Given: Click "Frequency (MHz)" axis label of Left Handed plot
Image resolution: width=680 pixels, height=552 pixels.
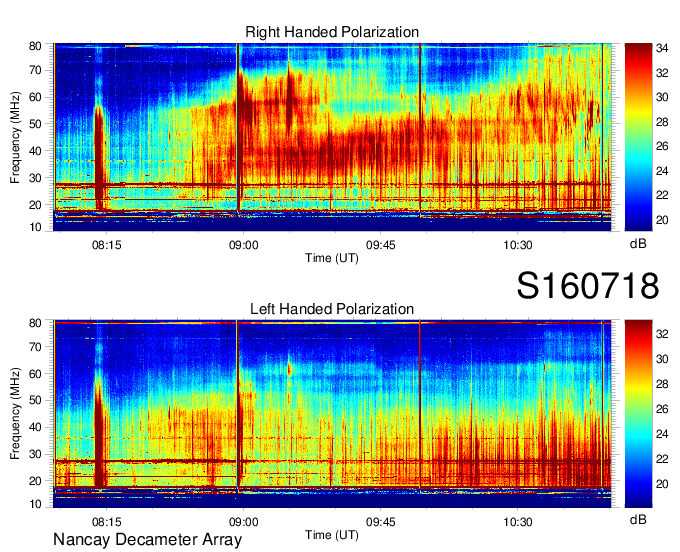Looking at the screenshot, I should 15,414.
